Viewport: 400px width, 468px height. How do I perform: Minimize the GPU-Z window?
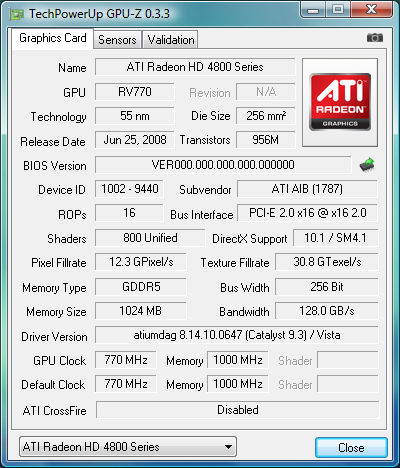coord(313,9)
